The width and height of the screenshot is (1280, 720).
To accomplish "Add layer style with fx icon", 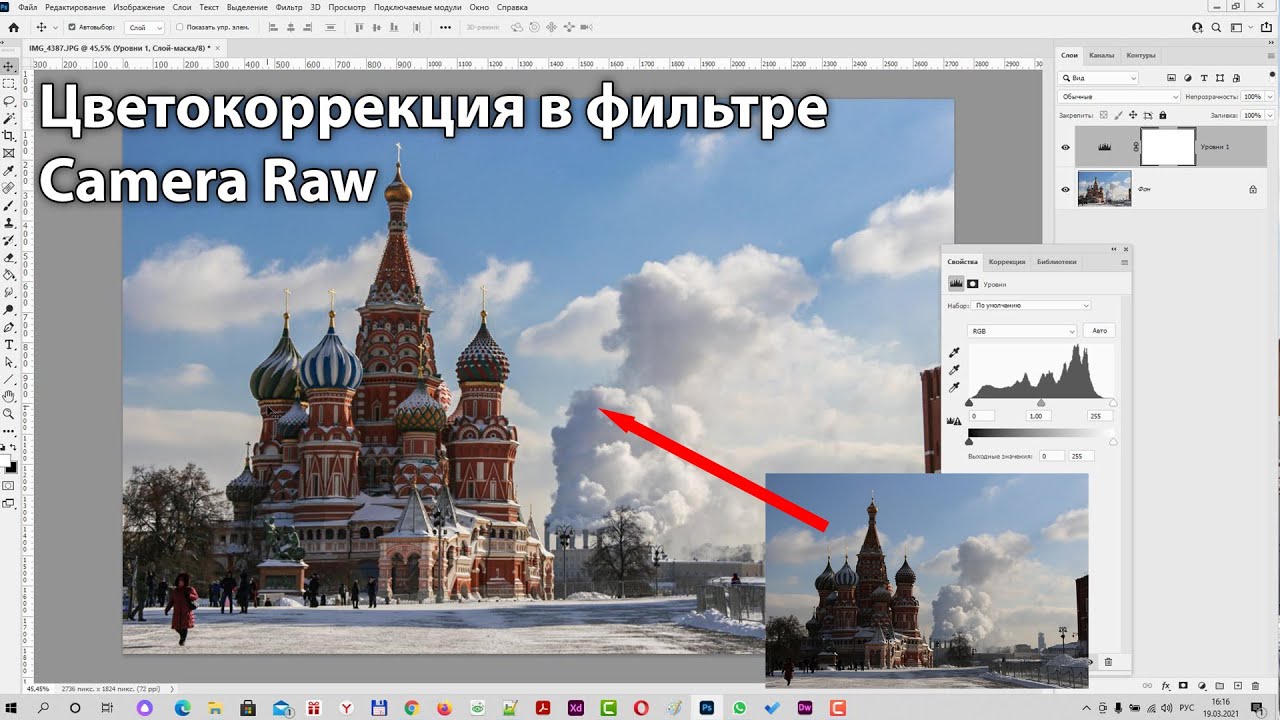I will tap(1165, 686).
